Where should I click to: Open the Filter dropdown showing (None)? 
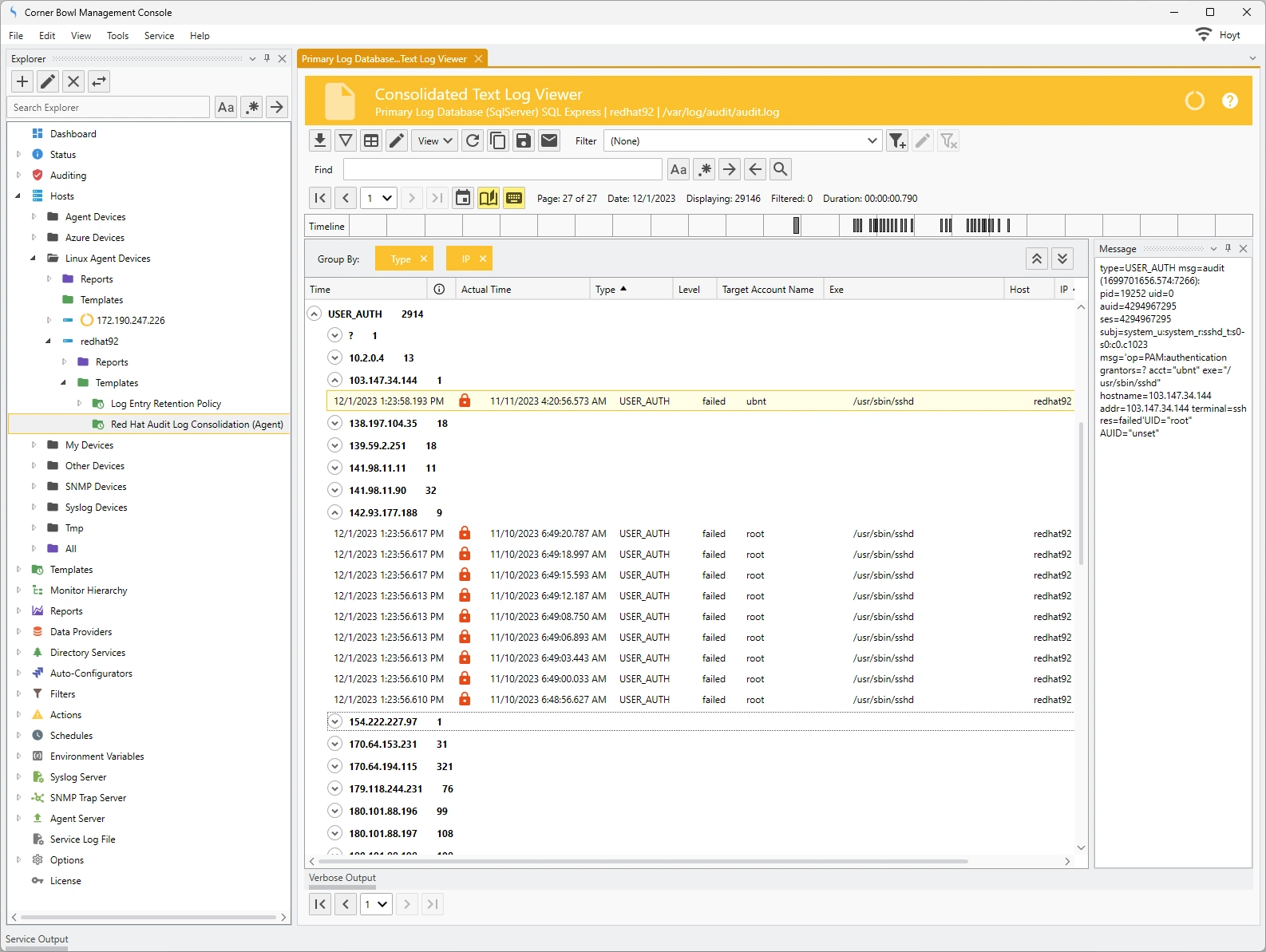742,141
